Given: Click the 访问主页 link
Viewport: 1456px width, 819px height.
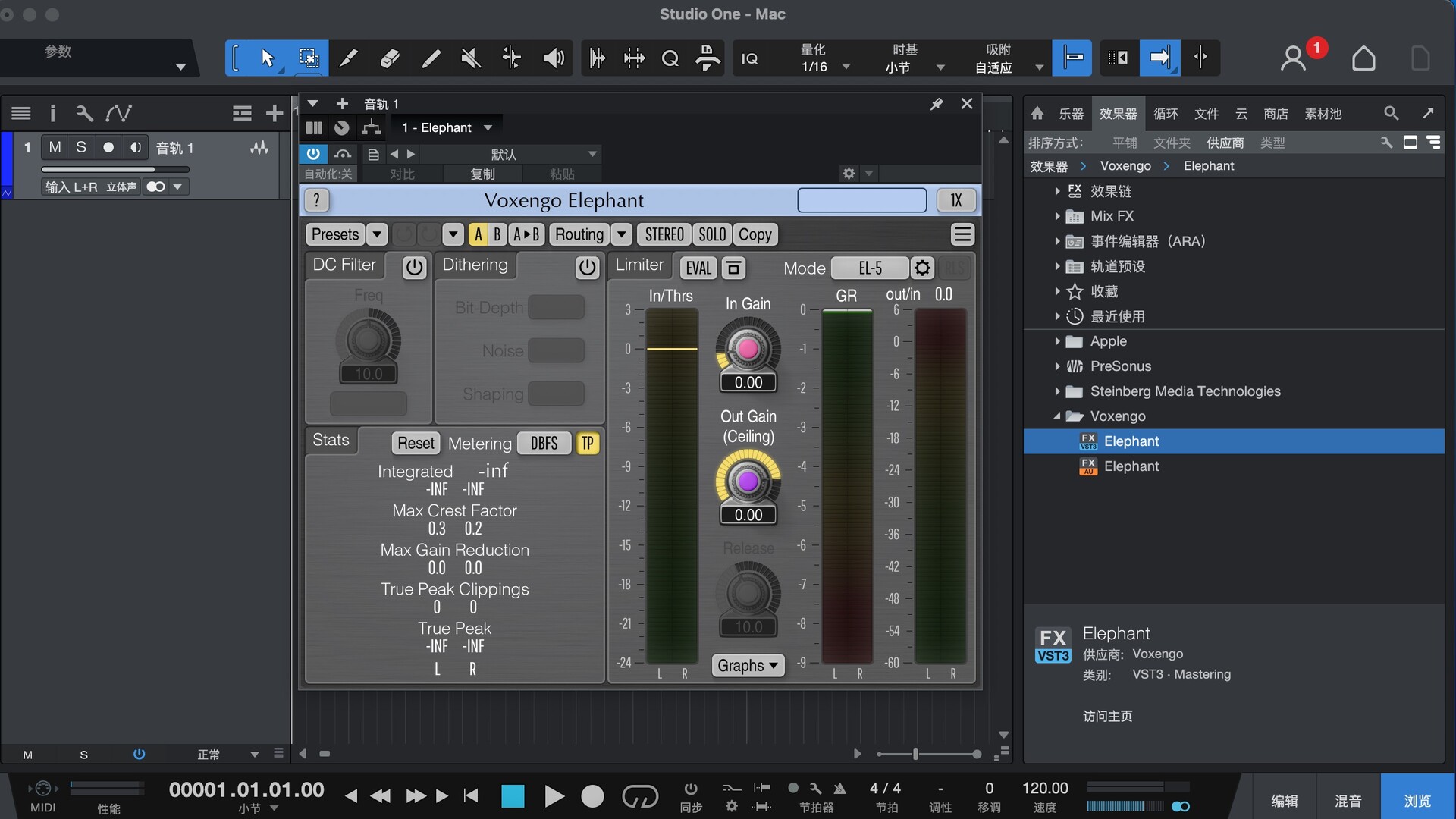Looking at the screenshot, I should point(1107,716).
